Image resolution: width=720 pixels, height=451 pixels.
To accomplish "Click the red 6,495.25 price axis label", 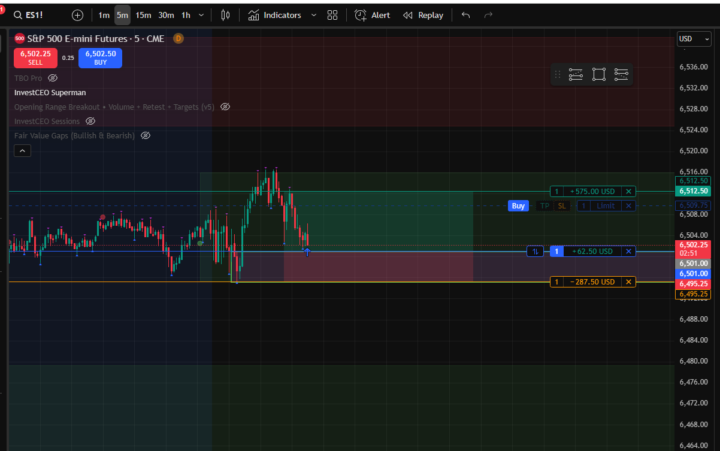I will [x=693, y=284].
